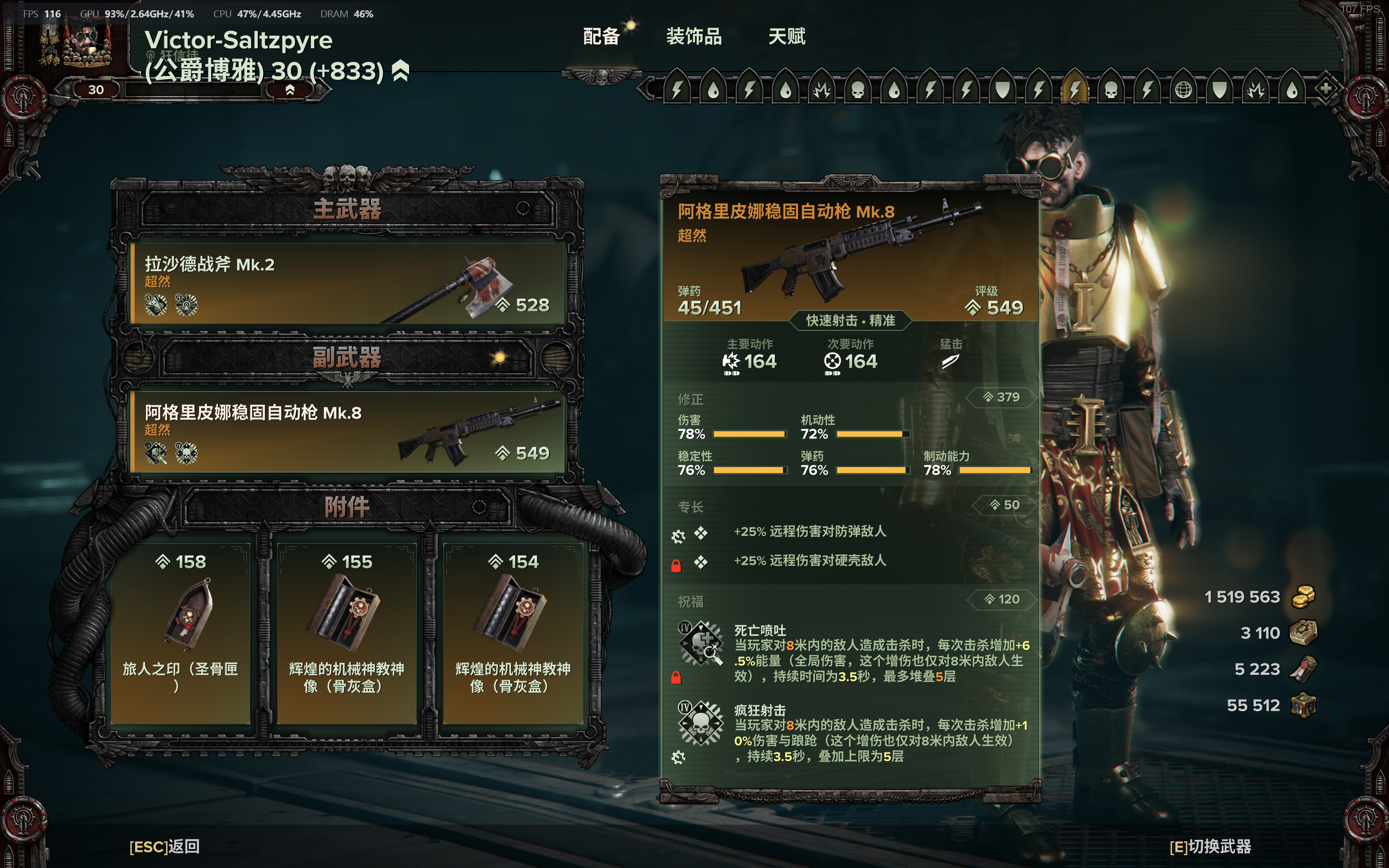Open the 天赋 tab
The image size is (1389, 868).
787,37
